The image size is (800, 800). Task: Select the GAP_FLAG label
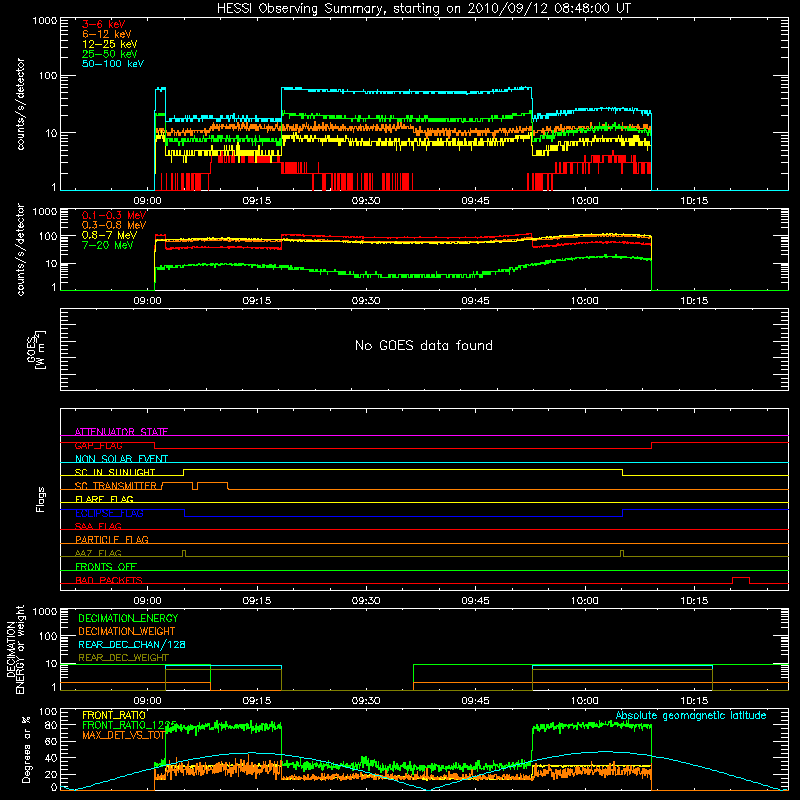coord(98,445)
